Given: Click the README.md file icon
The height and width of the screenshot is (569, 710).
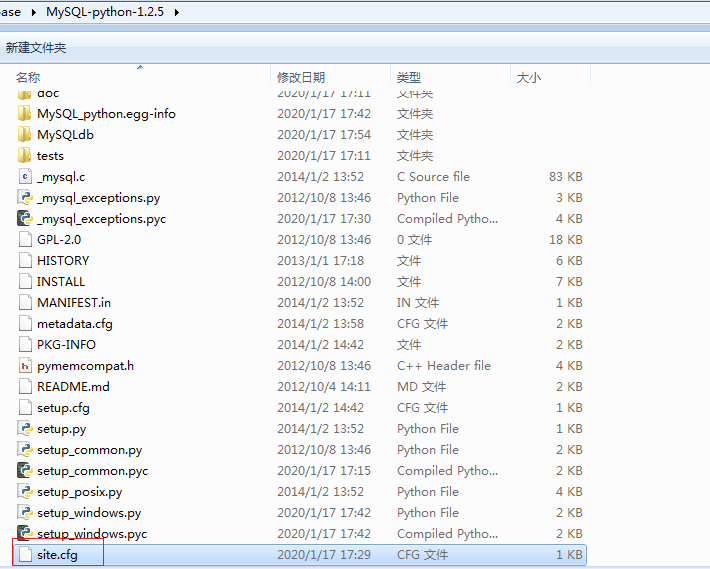Looking at the screenshot, I should click(x=25, y=386).
